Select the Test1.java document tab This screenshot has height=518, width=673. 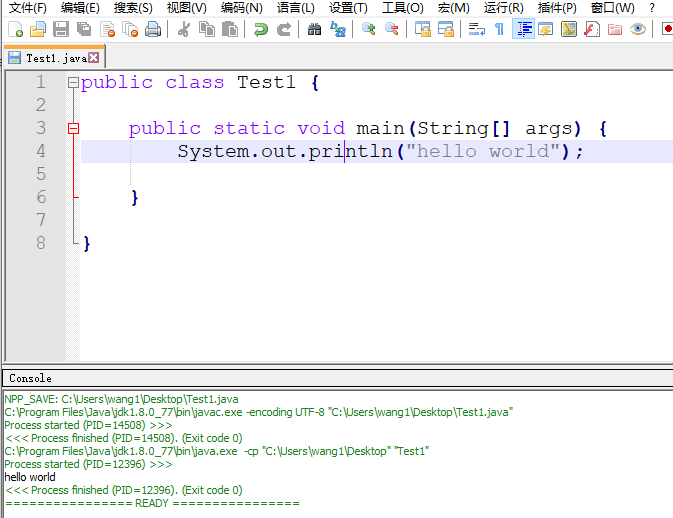(x=50, y=58)
